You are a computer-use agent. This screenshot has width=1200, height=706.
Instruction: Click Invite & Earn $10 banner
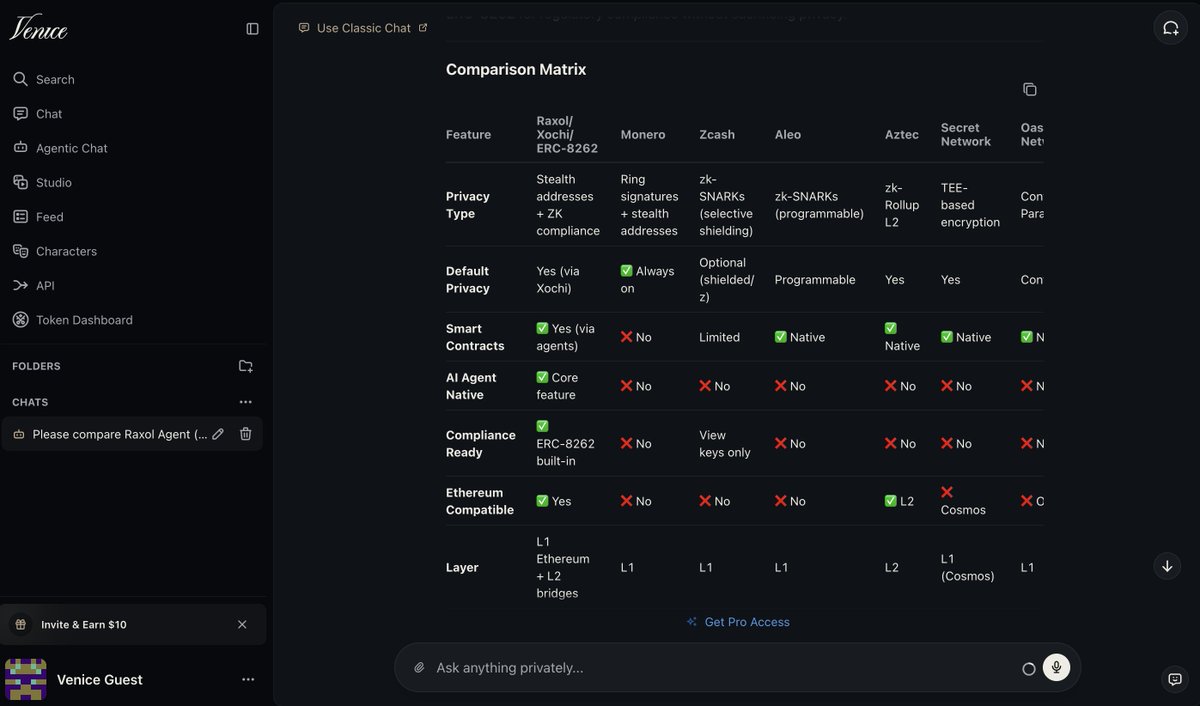(x=133, y=624)
